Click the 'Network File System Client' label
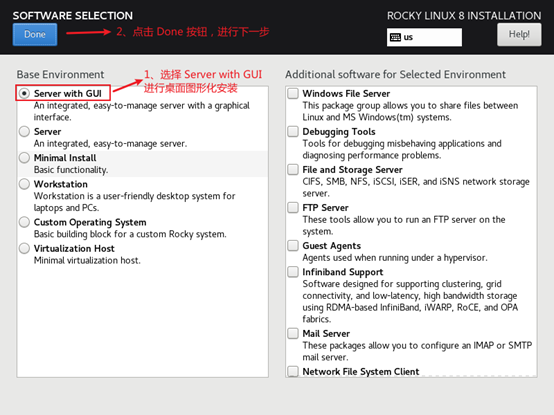554x415 pixels. (x=361, y=372)
